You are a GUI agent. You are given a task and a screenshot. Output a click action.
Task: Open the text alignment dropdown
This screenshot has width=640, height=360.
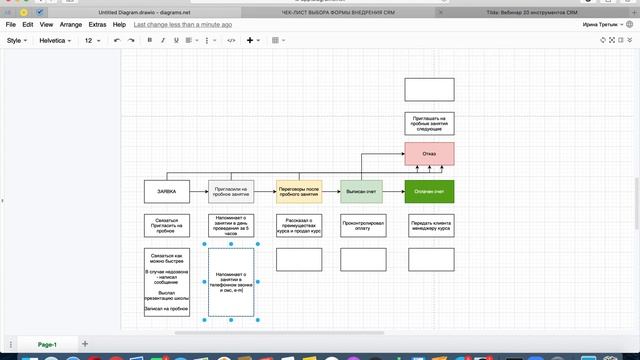191,40
